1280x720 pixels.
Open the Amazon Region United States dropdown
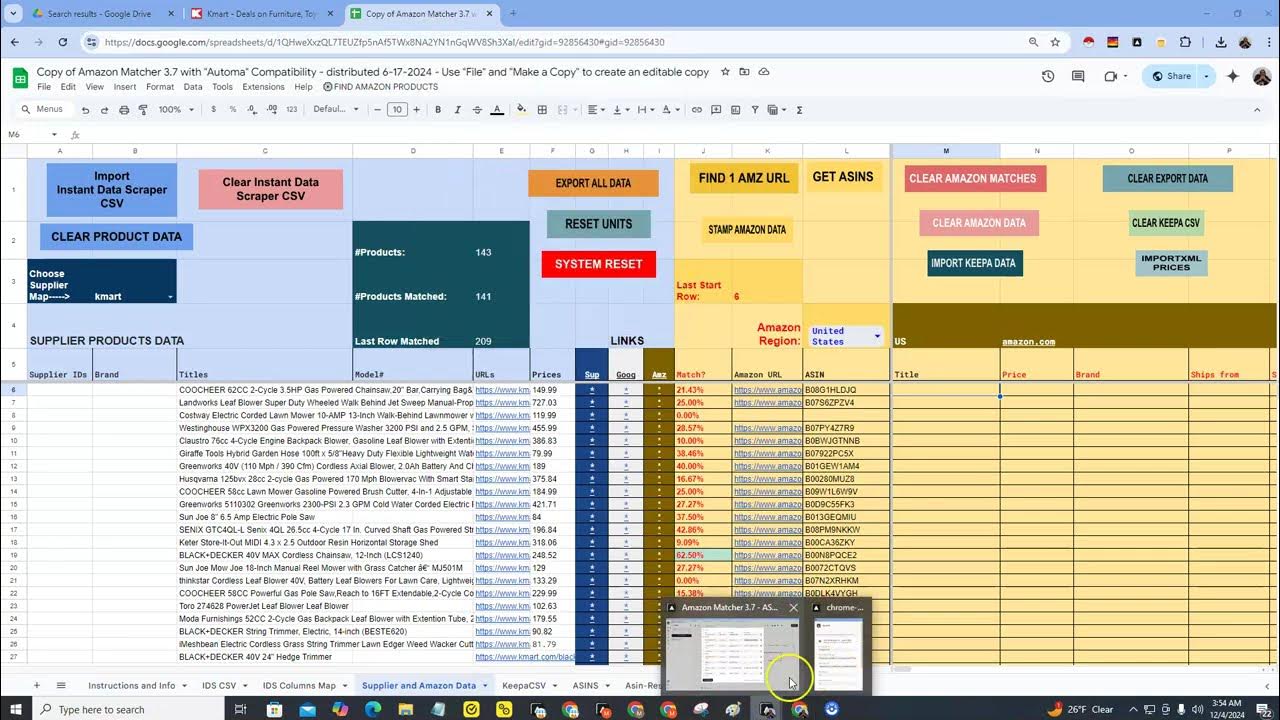point(877,336)
